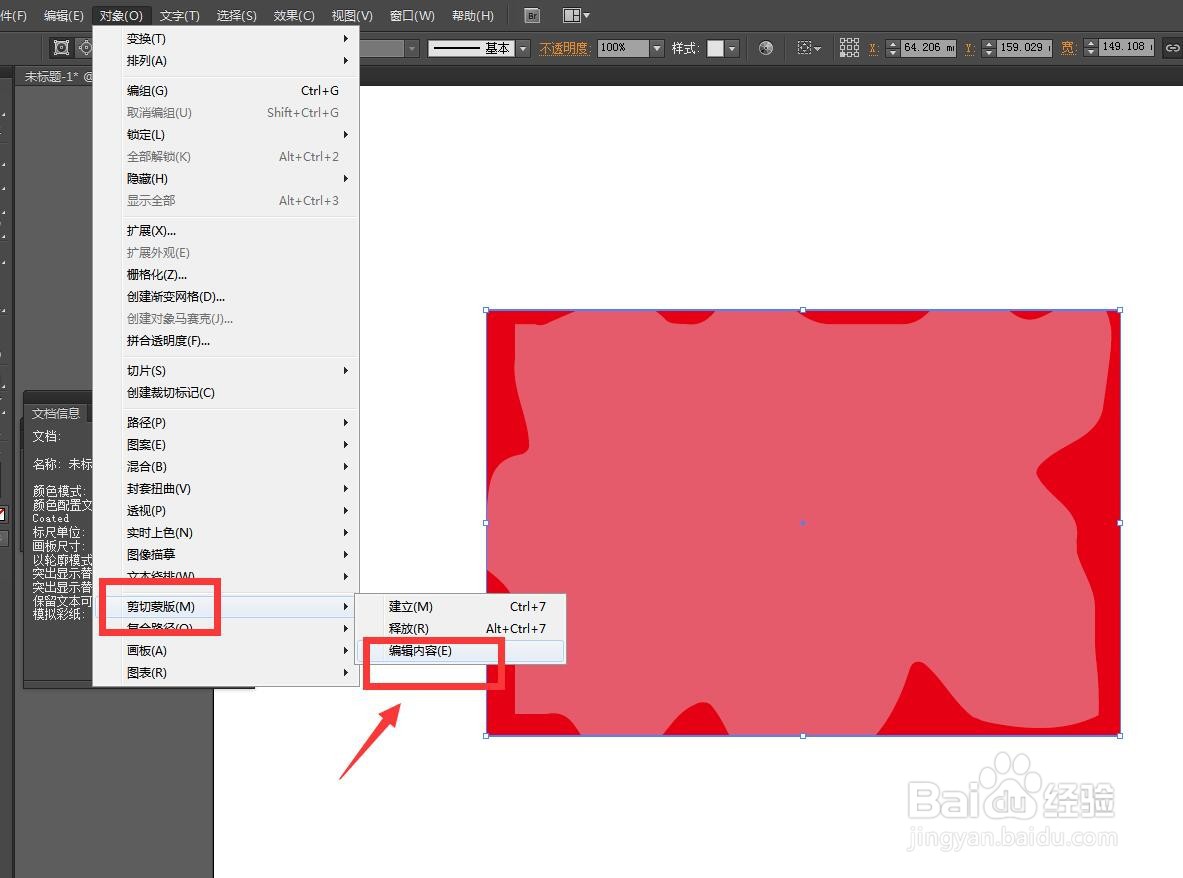
Task: Open the opacity percentage dropdown arrow
Action: 656,48
